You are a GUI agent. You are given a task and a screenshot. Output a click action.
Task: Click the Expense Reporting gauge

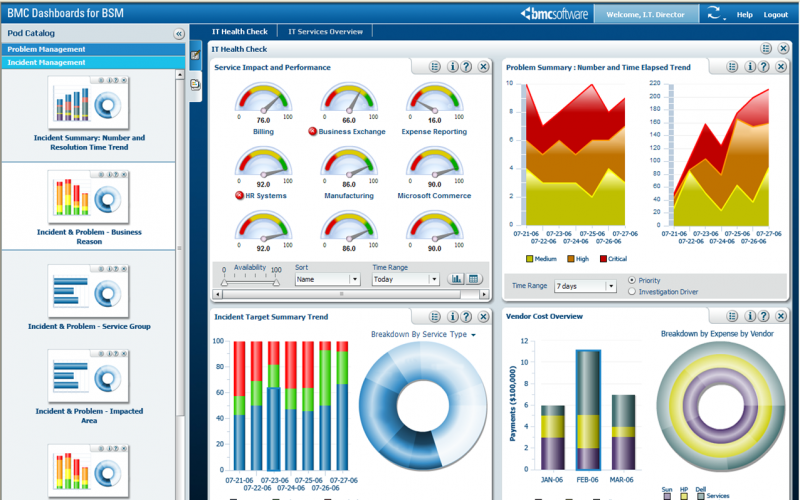(435, 99)
